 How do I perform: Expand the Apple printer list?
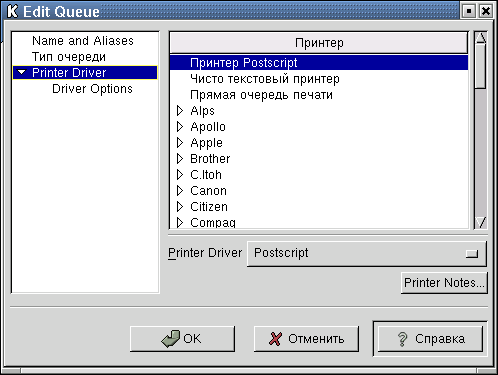[x=180, y=143]
